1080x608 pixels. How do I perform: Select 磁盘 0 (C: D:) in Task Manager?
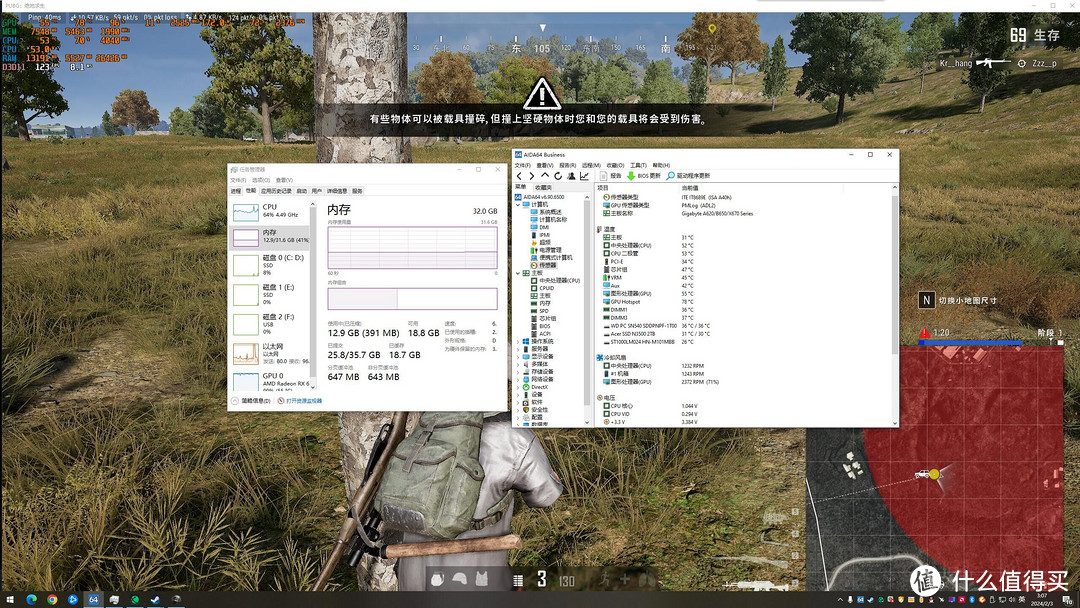pos(271,265)
